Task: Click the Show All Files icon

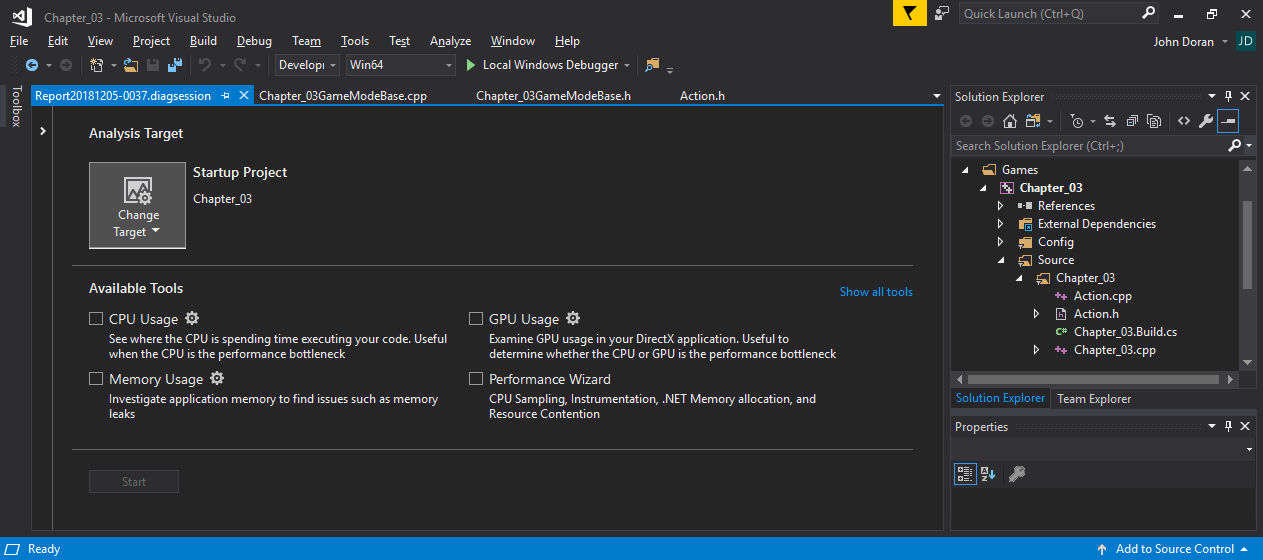Action: click(1154, 121)
